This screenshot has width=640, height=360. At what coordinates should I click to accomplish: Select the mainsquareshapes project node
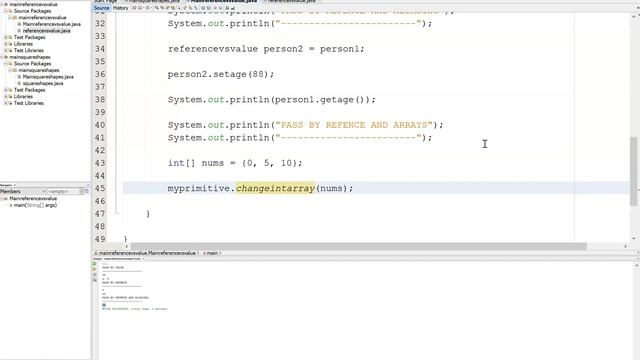(x=30, y=57)
